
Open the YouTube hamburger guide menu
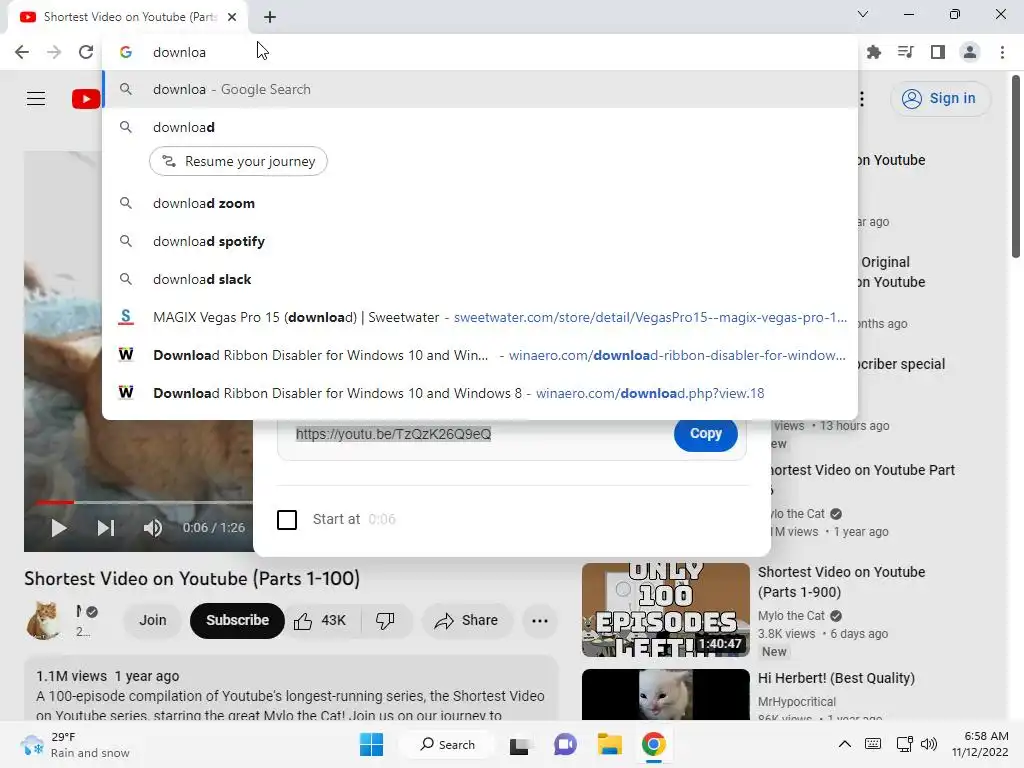point(36,99)
